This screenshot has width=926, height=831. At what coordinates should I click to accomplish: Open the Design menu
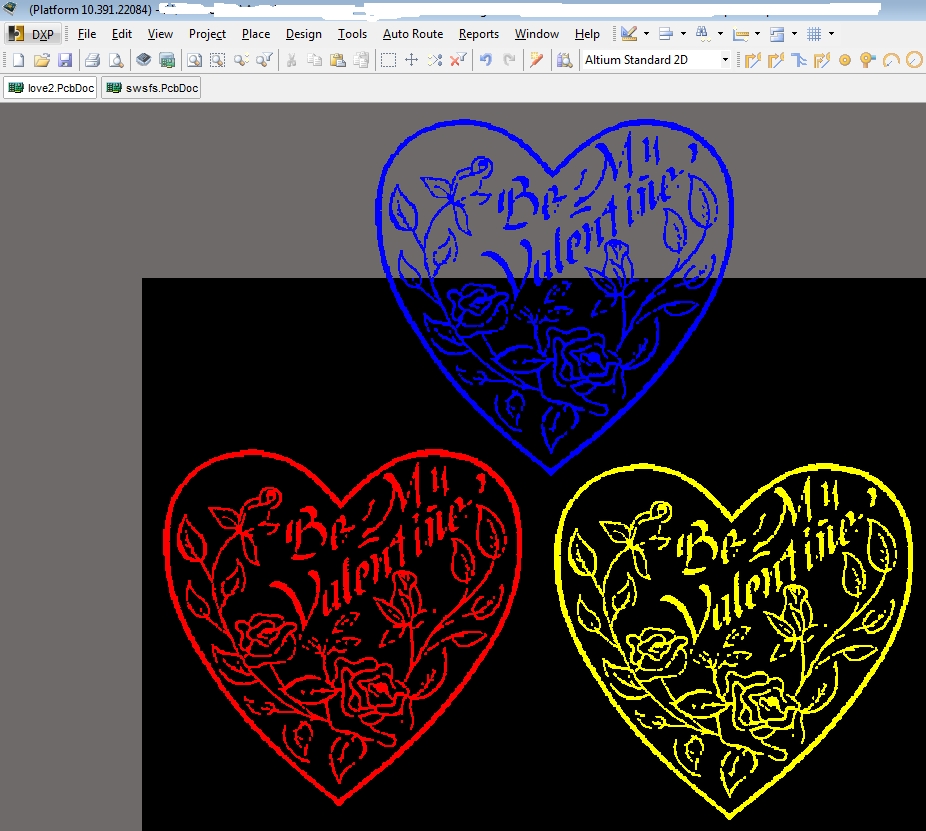pyautogui.click(x=304, y=34)
